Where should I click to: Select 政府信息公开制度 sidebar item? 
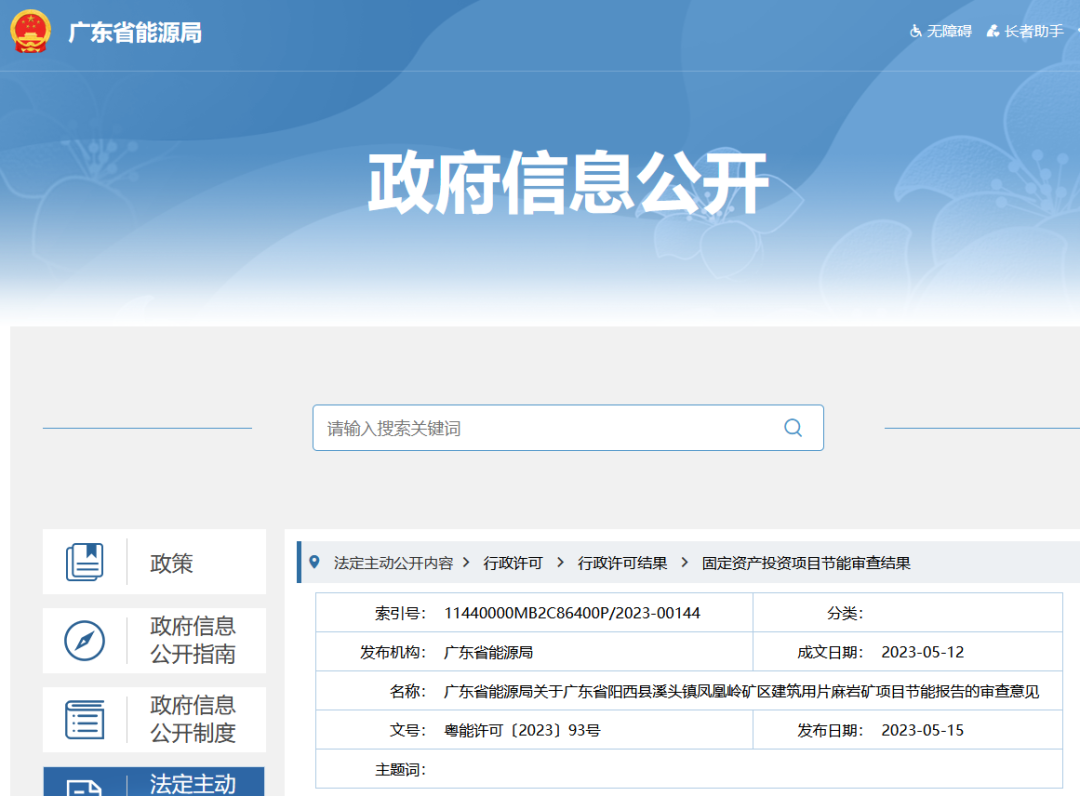click(192, 719)
